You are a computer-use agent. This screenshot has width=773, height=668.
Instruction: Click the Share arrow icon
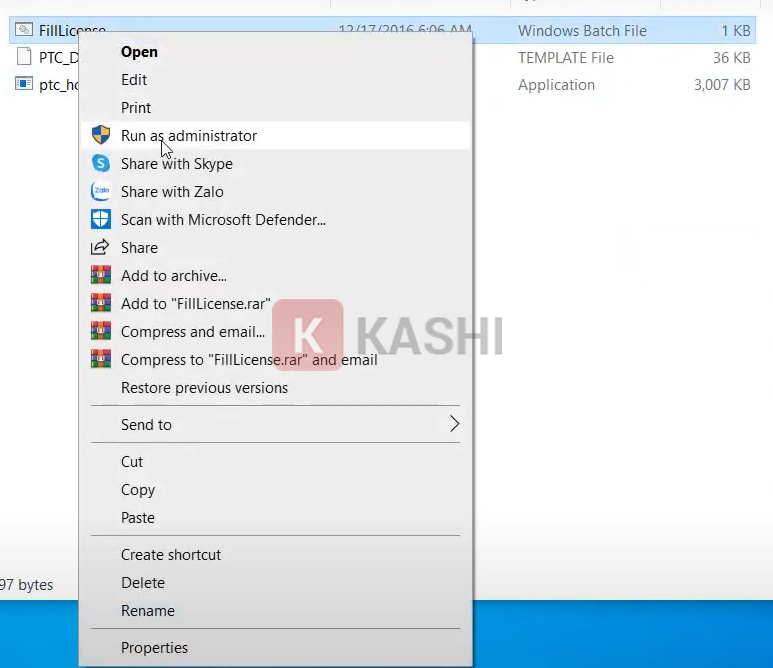100,247
